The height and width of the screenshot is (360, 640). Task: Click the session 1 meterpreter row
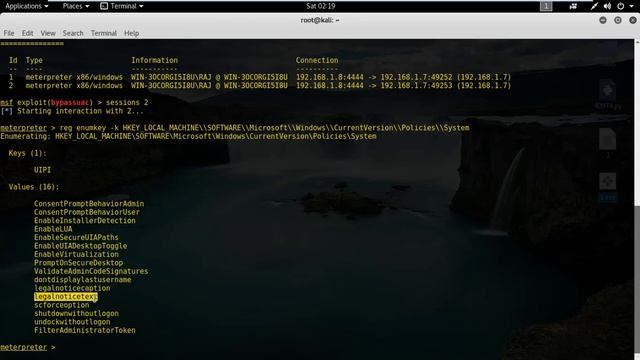260,77
